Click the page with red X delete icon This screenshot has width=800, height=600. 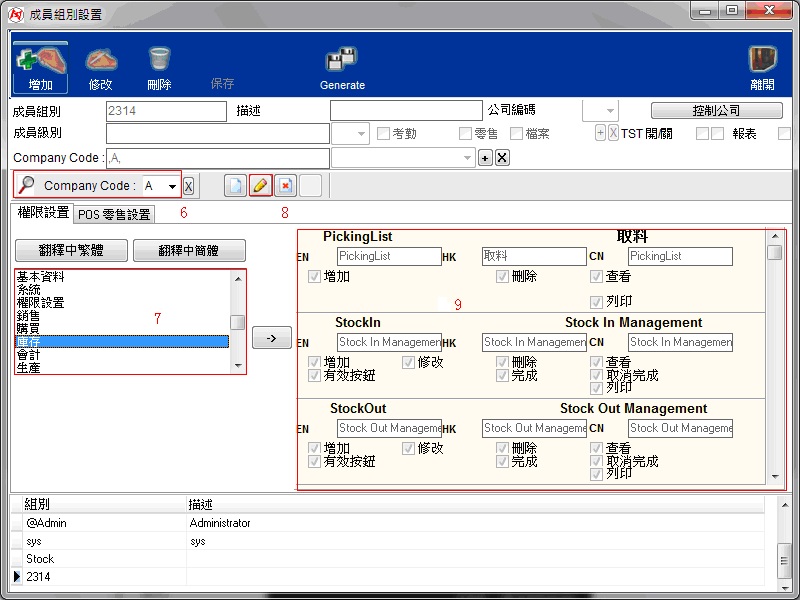pos(286,185)
